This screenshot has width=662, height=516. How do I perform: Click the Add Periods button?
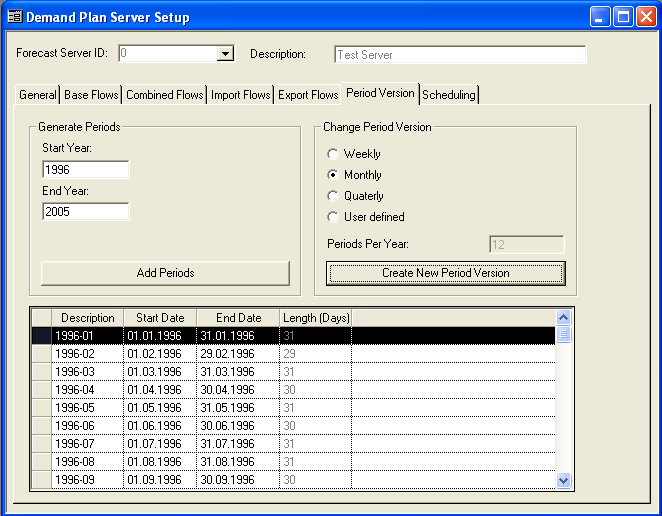165,273
